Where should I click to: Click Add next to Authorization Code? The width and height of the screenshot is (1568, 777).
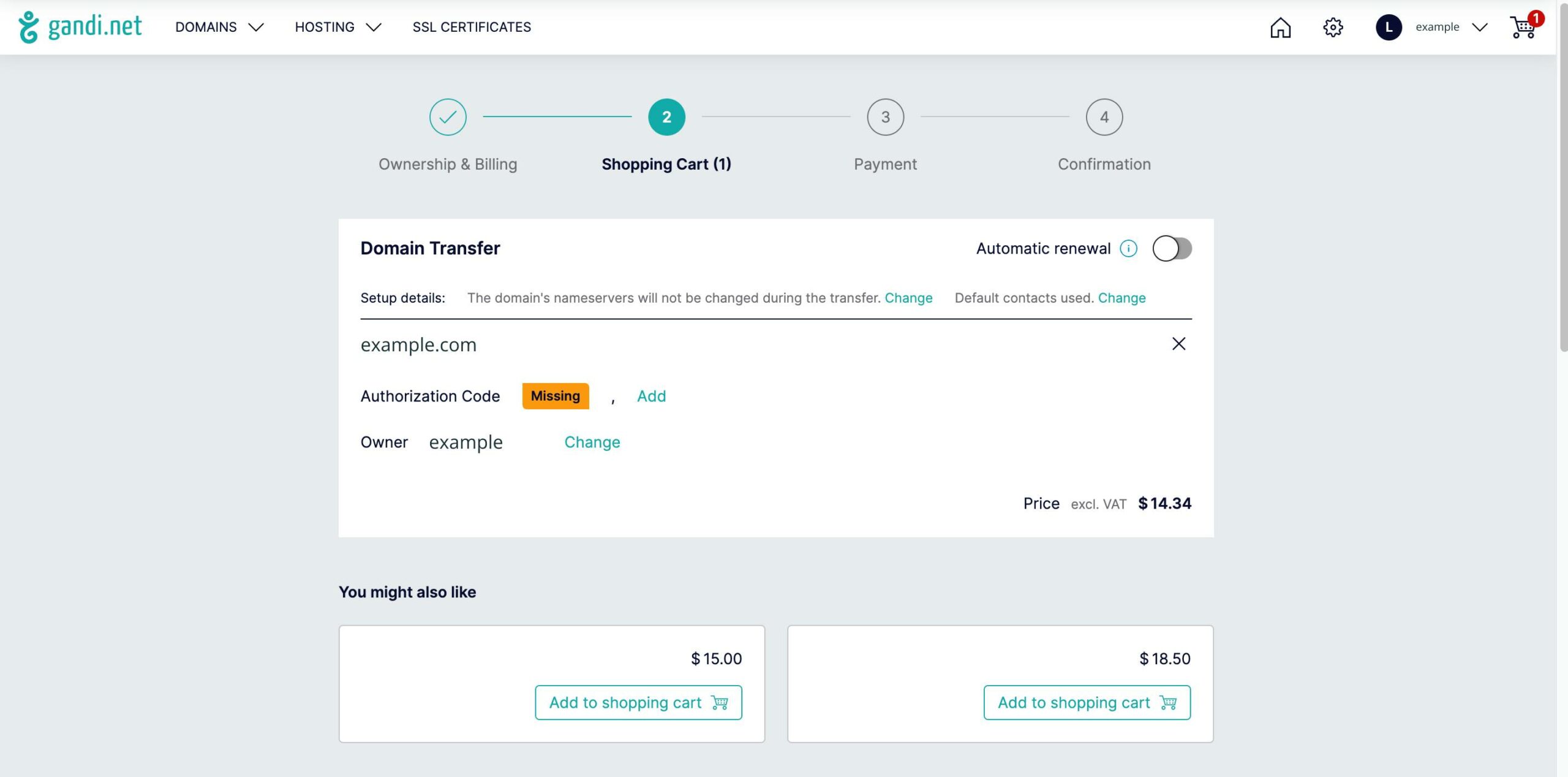pyautogui.click(x=651, y=396)
